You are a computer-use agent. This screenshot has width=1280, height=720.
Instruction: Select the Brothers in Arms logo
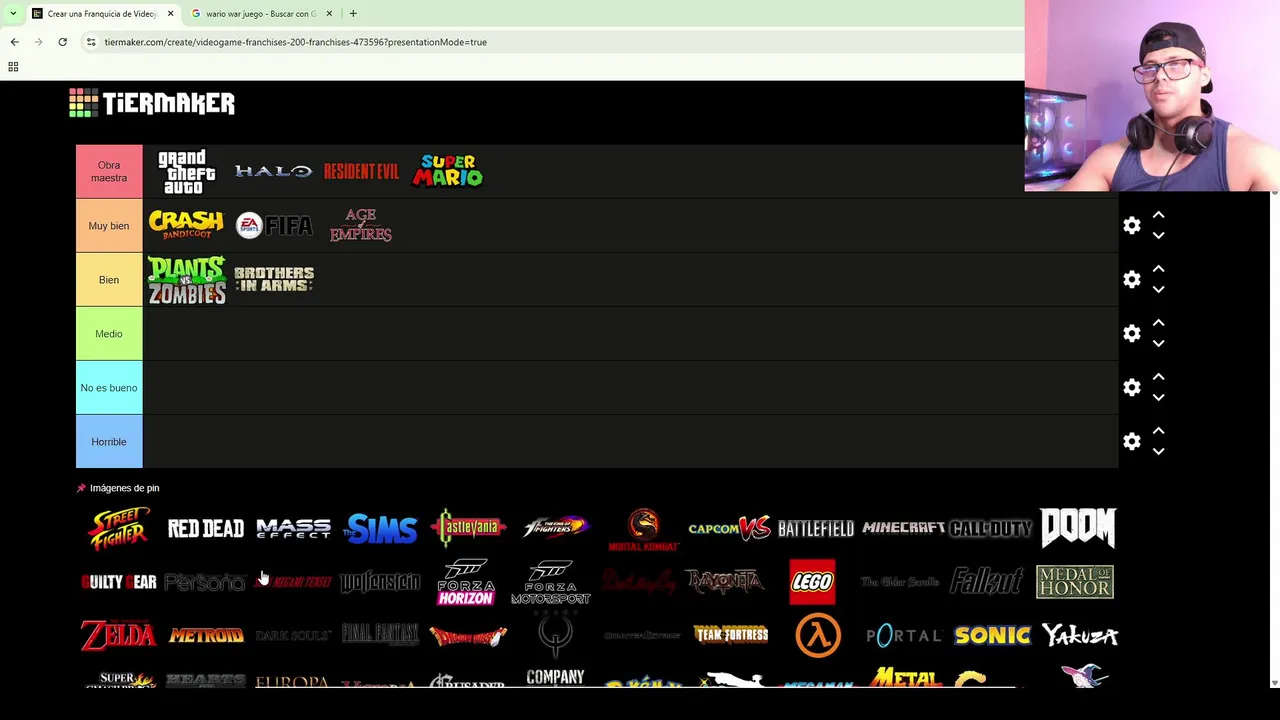pos(274,279)
